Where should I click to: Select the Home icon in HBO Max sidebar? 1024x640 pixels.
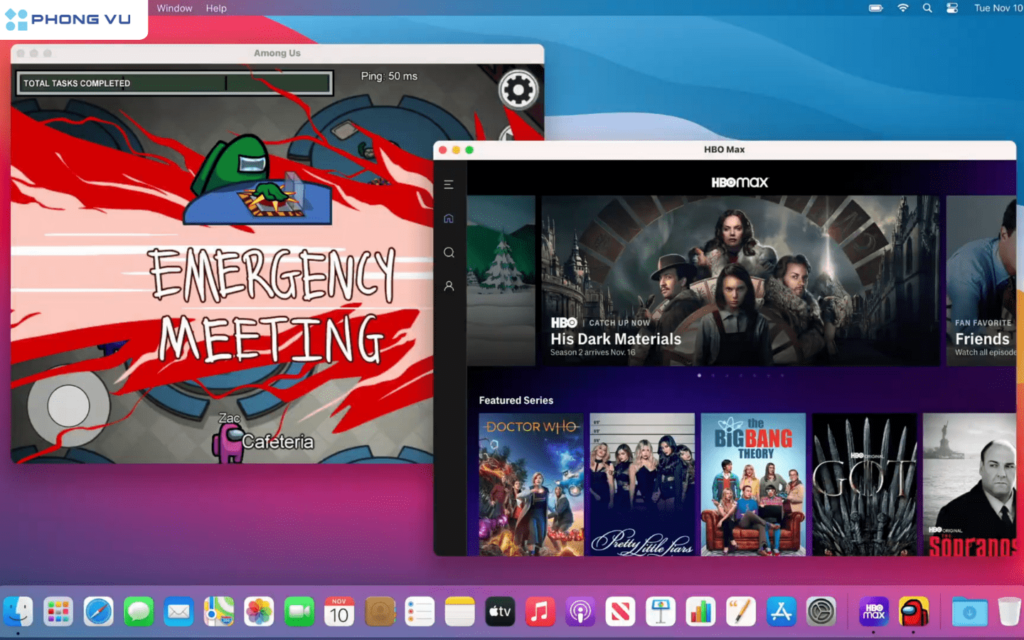448,218
